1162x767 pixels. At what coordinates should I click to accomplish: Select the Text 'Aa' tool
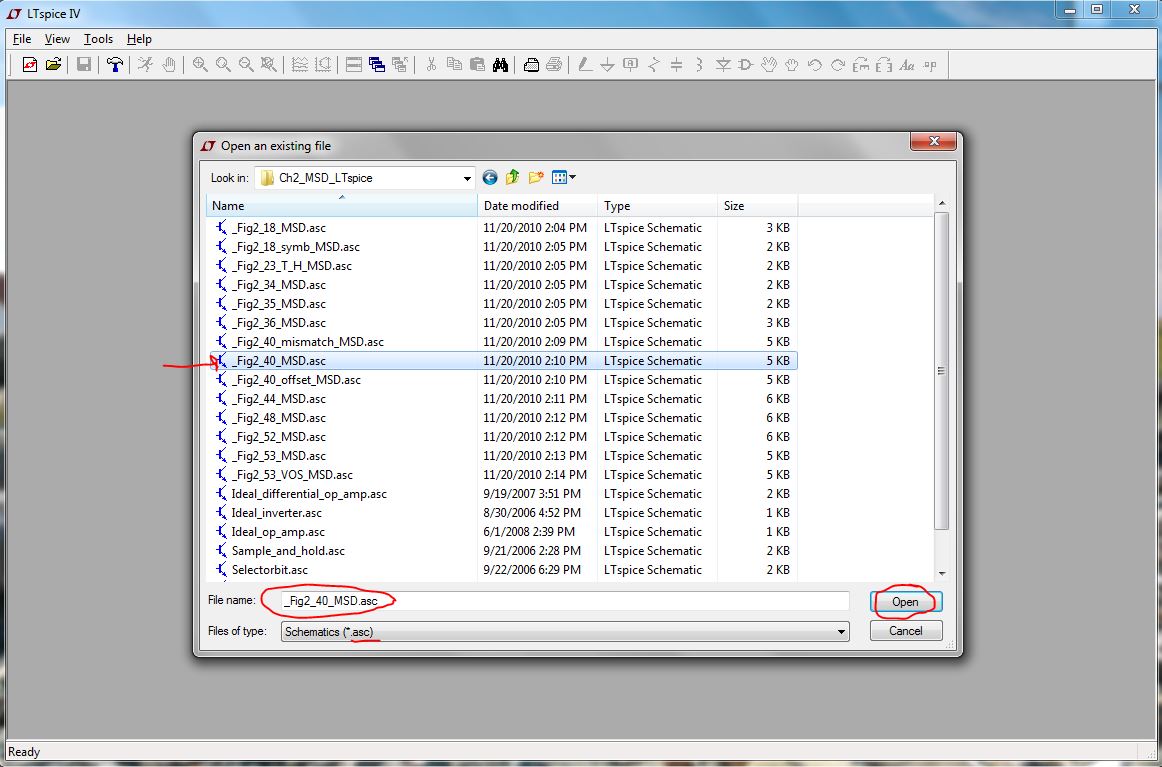pyautogui.click(x=906, y=65)
